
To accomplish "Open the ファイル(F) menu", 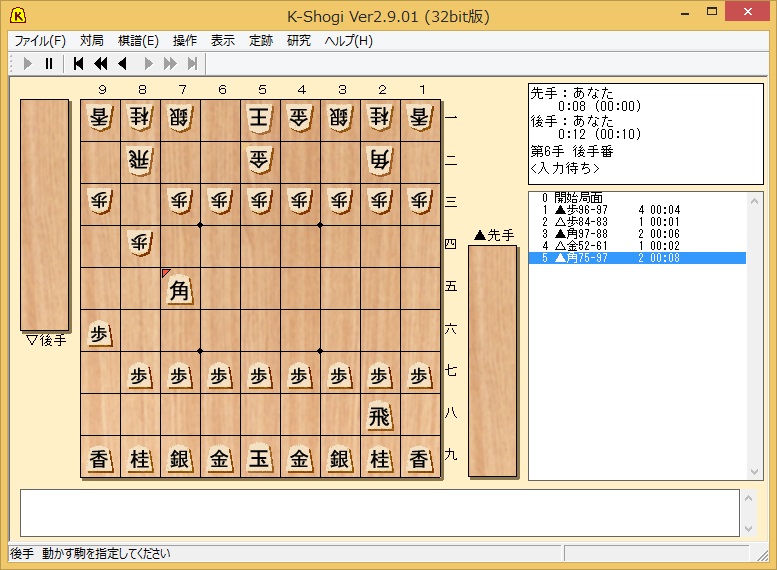I will click(x=40, y=41).
